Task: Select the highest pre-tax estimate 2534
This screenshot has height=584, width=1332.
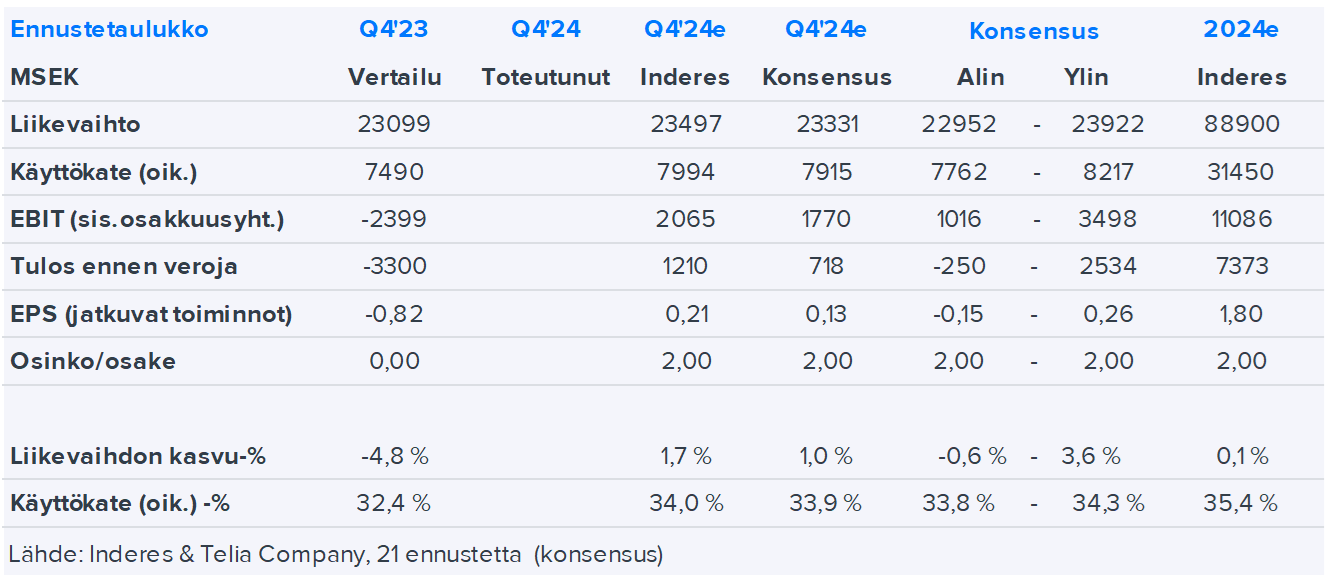Action: coord(1106,267)
